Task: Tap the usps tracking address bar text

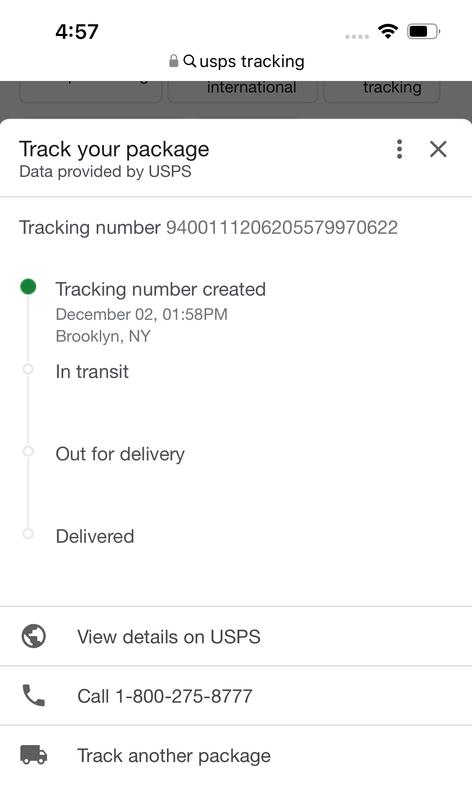Action: [252, 61]
